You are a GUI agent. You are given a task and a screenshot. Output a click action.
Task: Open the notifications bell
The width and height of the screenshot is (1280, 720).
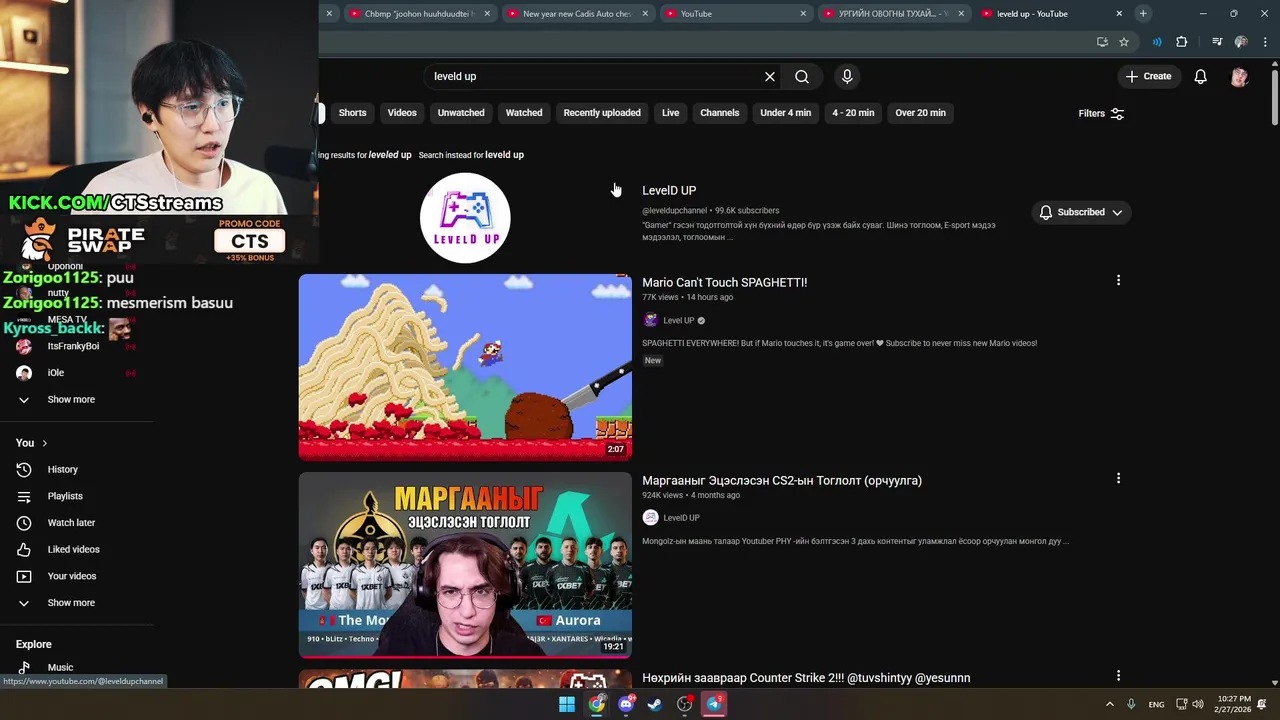point(1201,76)
